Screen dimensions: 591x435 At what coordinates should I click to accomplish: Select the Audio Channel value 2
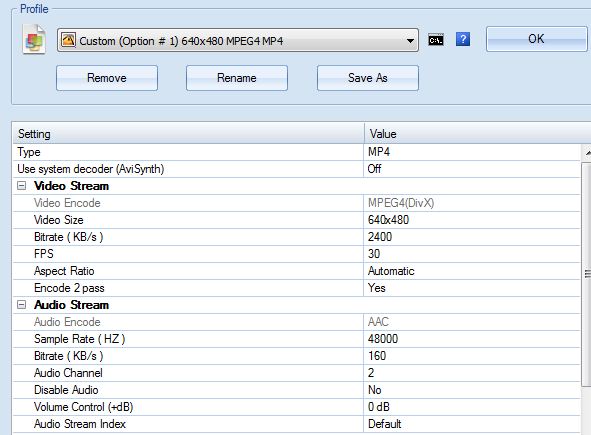point(371,373)
